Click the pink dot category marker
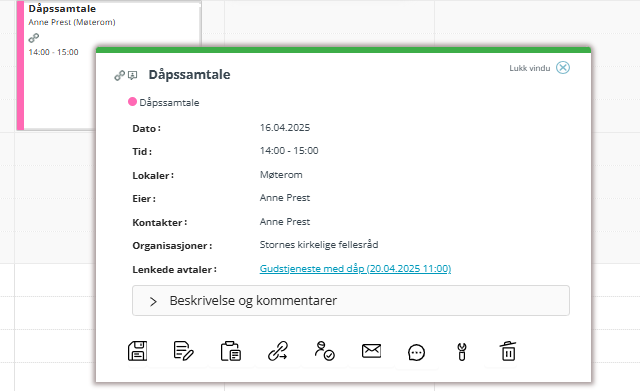The width and height of the screenshot is (640, 391). pyautogui.click(x=132, y=102)
